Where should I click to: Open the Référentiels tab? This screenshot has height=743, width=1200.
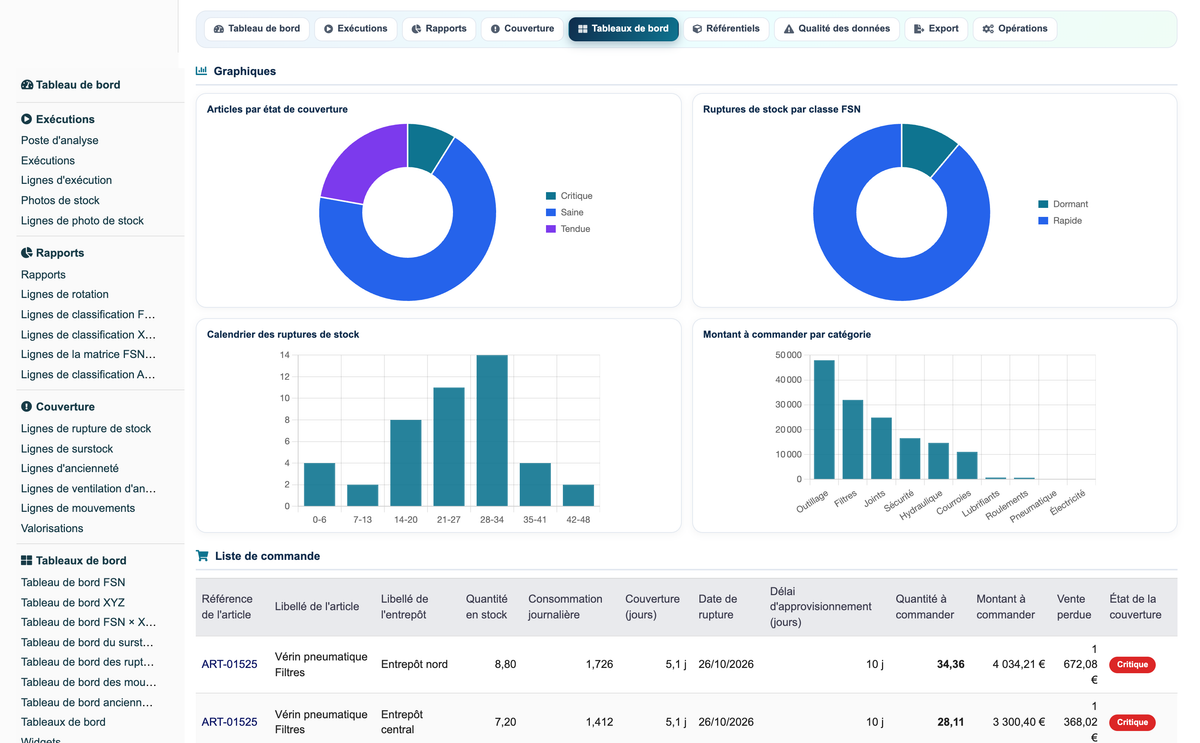(726, 29)
